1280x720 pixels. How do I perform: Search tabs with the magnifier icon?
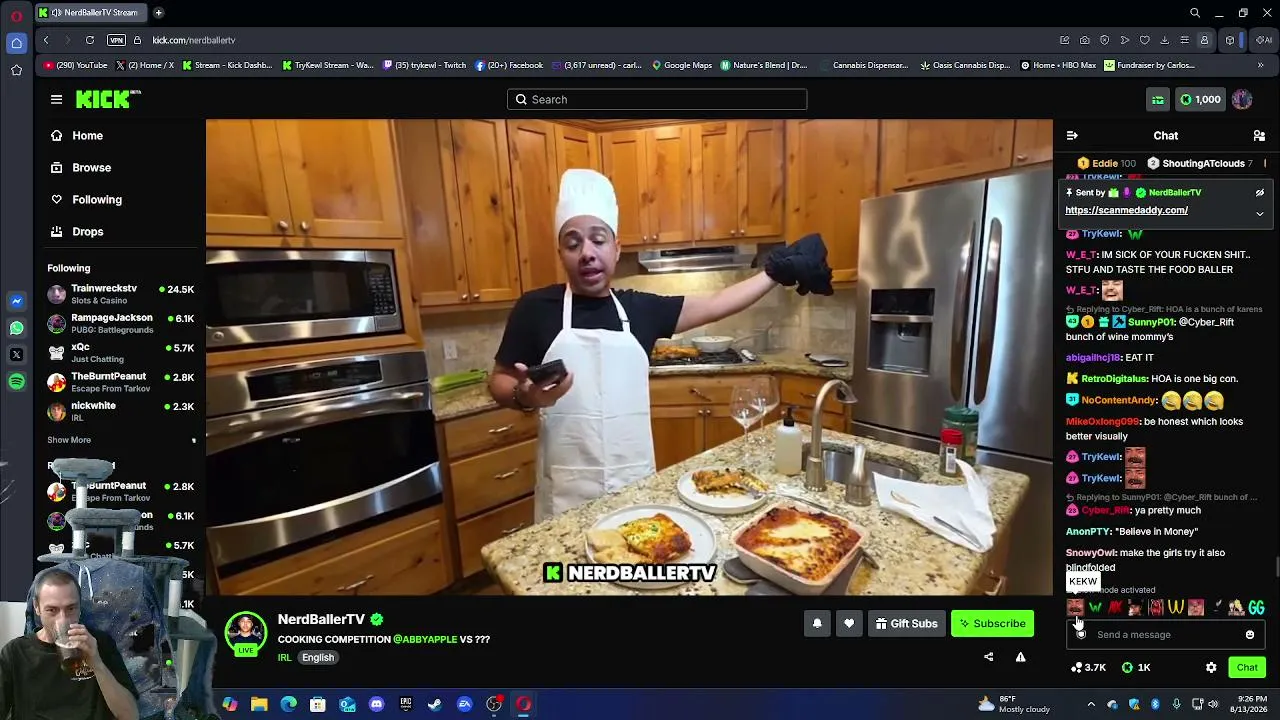[1195, 13]
